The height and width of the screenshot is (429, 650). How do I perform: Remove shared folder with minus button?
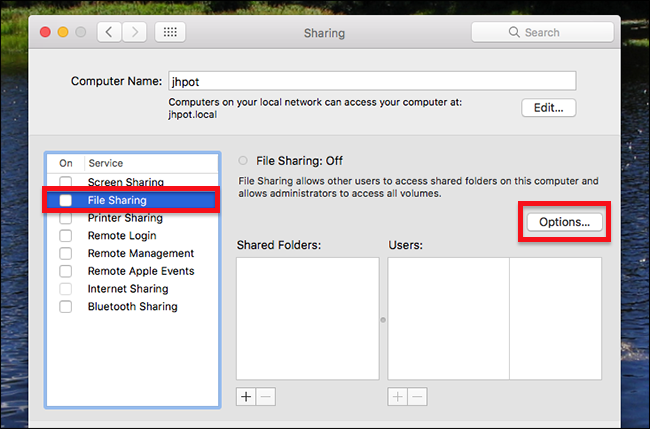(266, 397)
